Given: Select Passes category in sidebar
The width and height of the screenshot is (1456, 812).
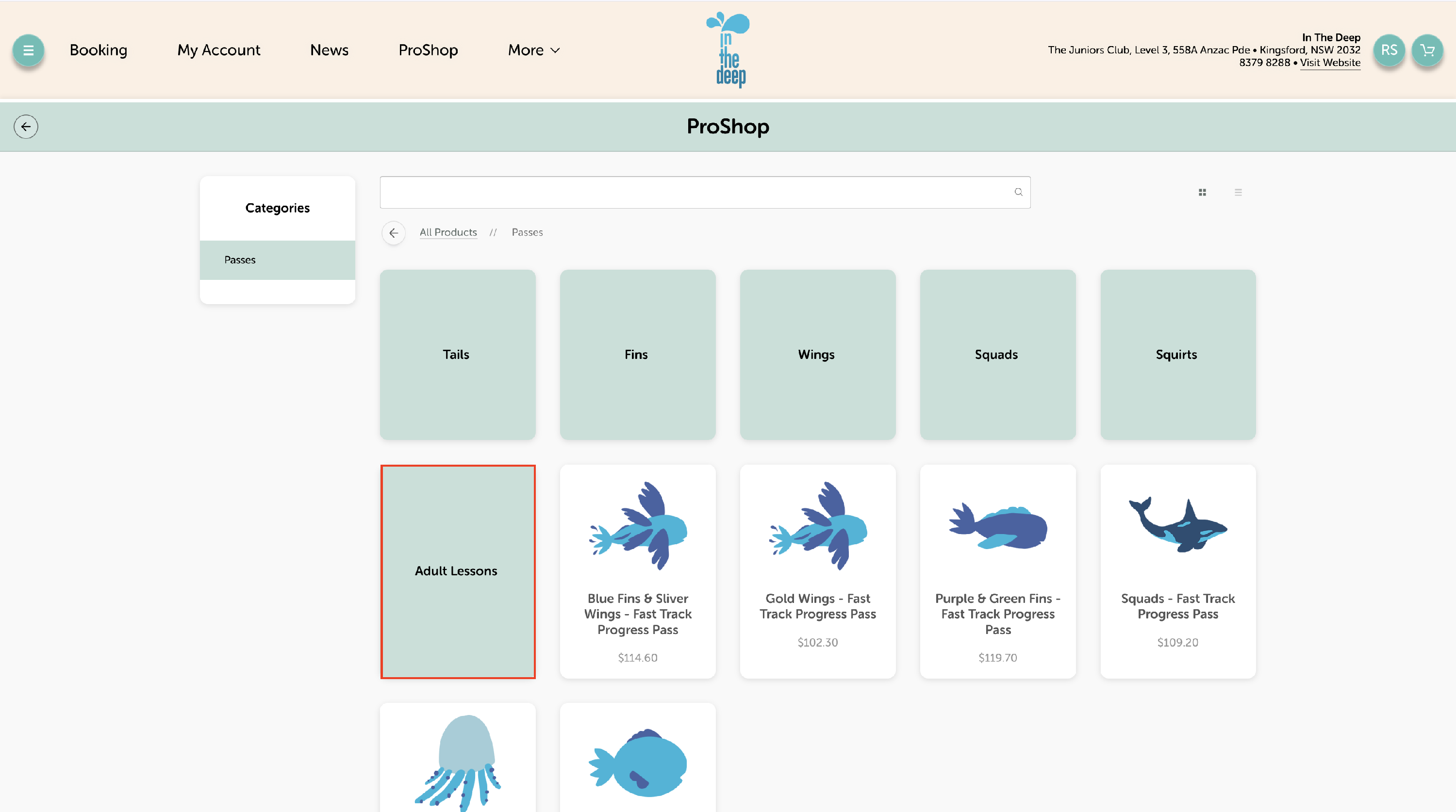Looking at the screenshot, I should coord(277,260).
